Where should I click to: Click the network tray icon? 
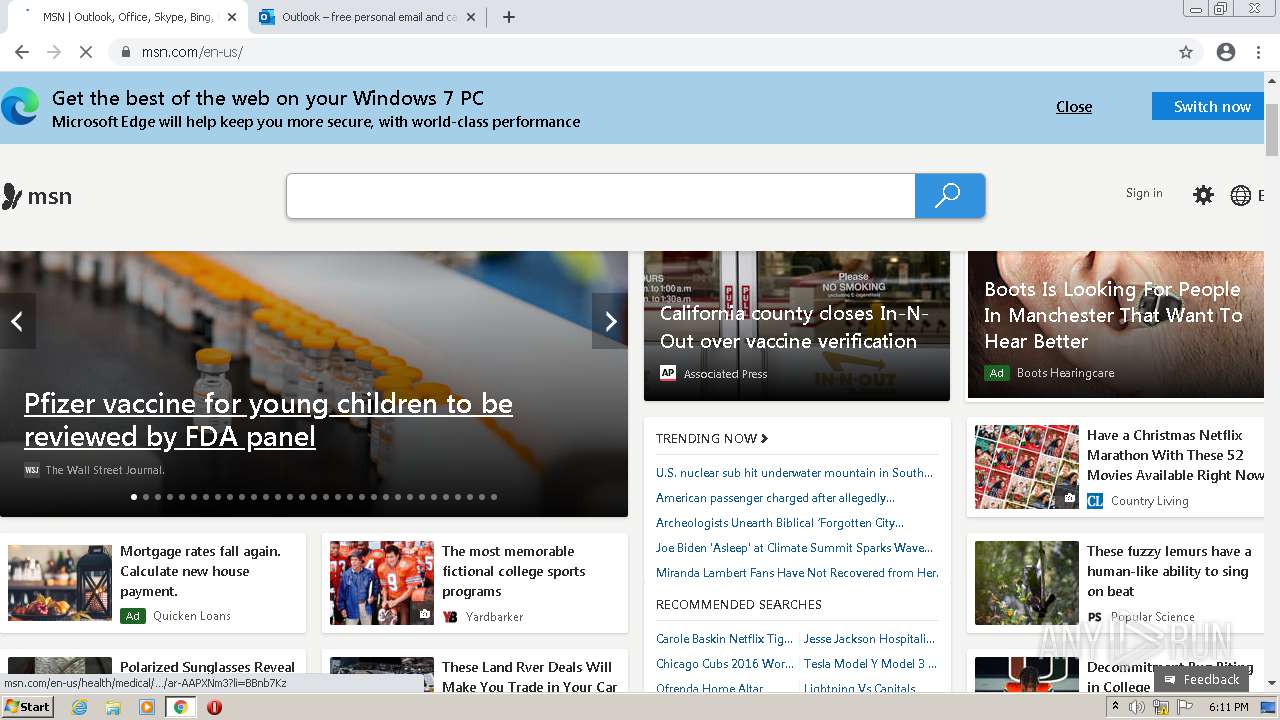[1160, 707]
